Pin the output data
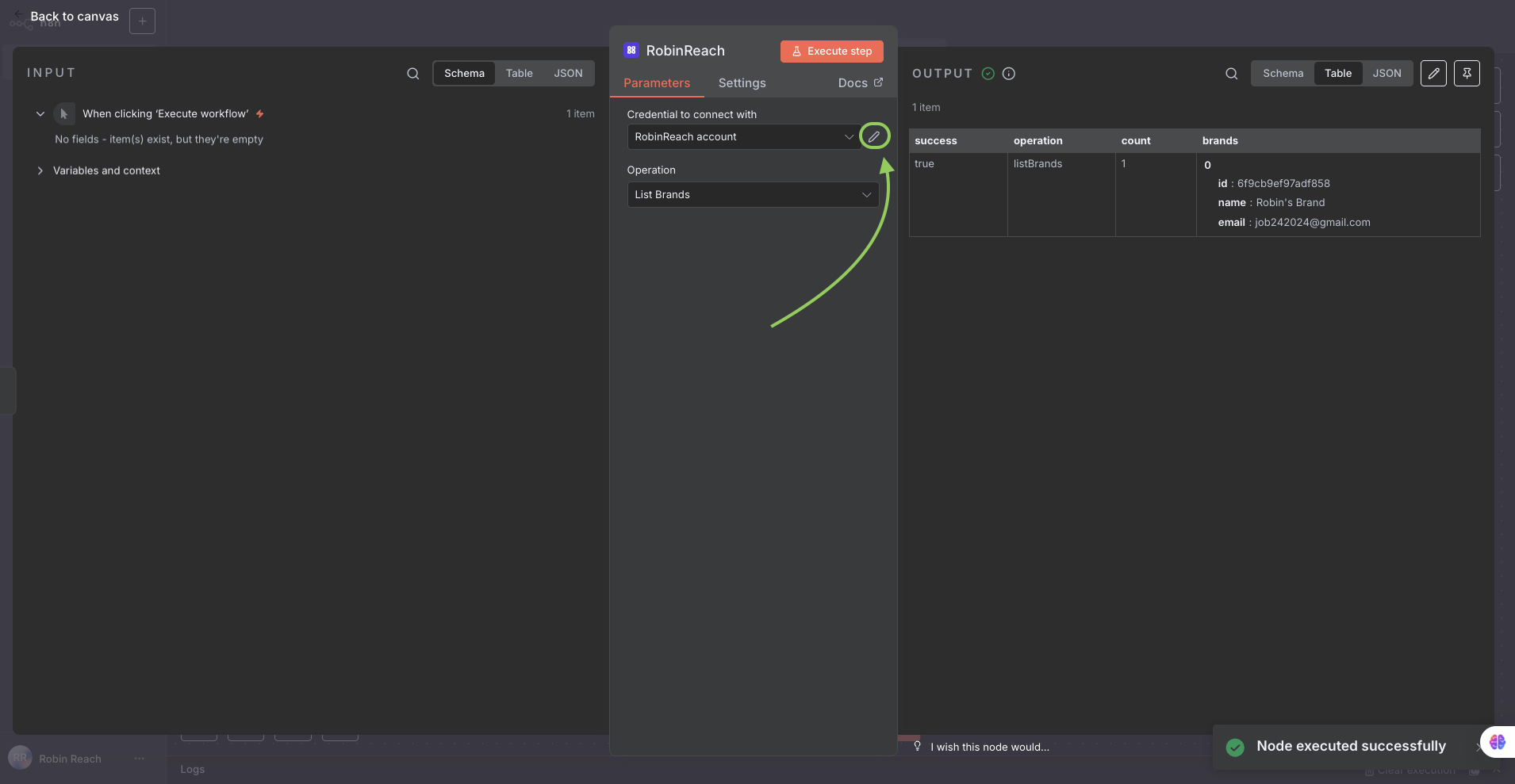 (1467, 74)
